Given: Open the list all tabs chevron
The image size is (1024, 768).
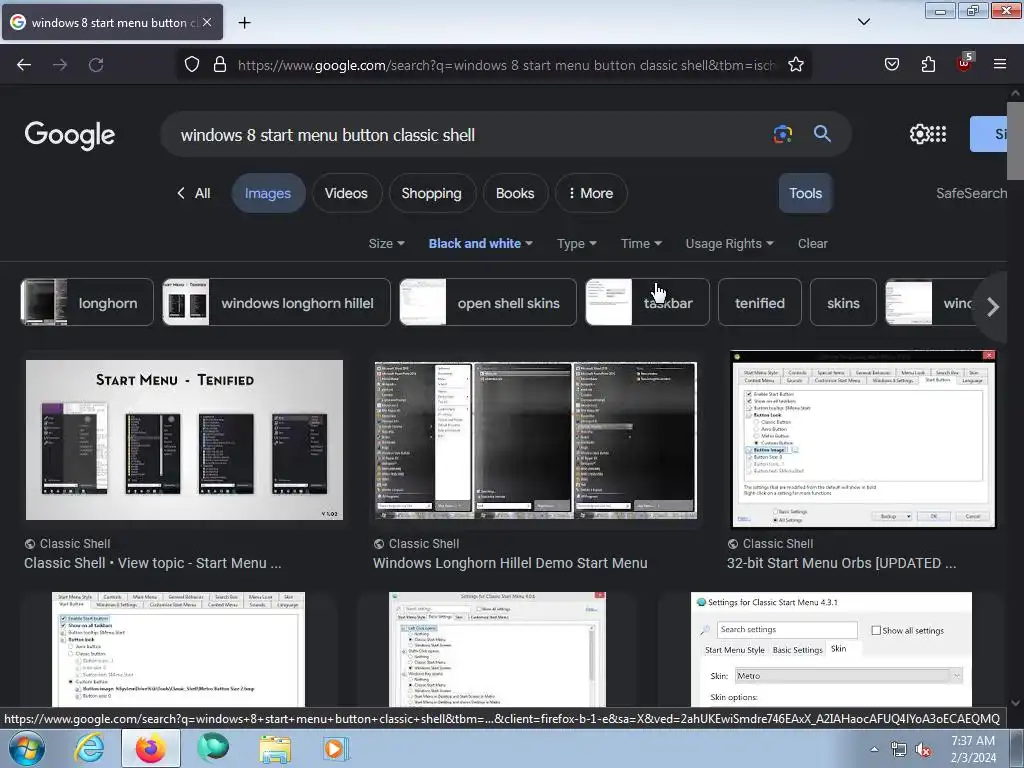Looking at the screenshot, I should click(x=864, y=22).
